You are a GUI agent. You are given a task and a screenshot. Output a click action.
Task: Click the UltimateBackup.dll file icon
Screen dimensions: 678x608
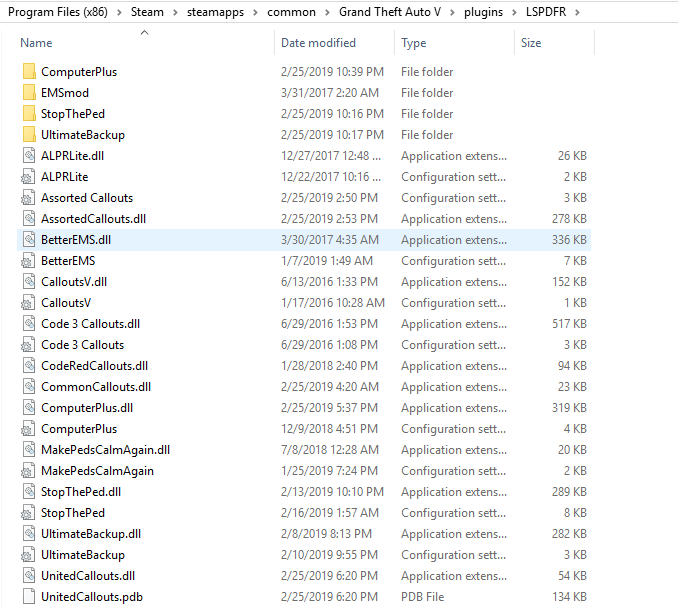coord(29,534)
